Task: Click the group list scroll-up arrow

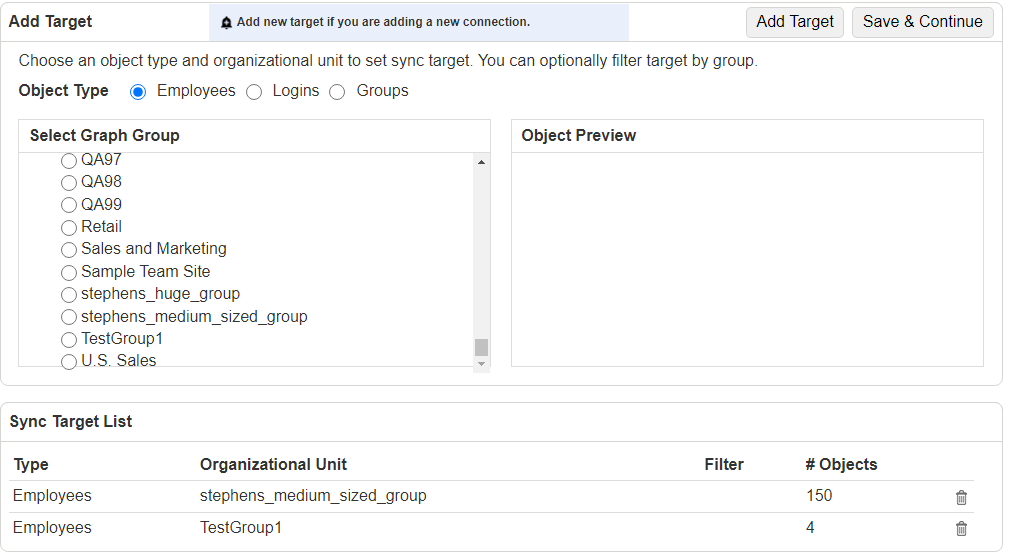Action: point(481,162)
